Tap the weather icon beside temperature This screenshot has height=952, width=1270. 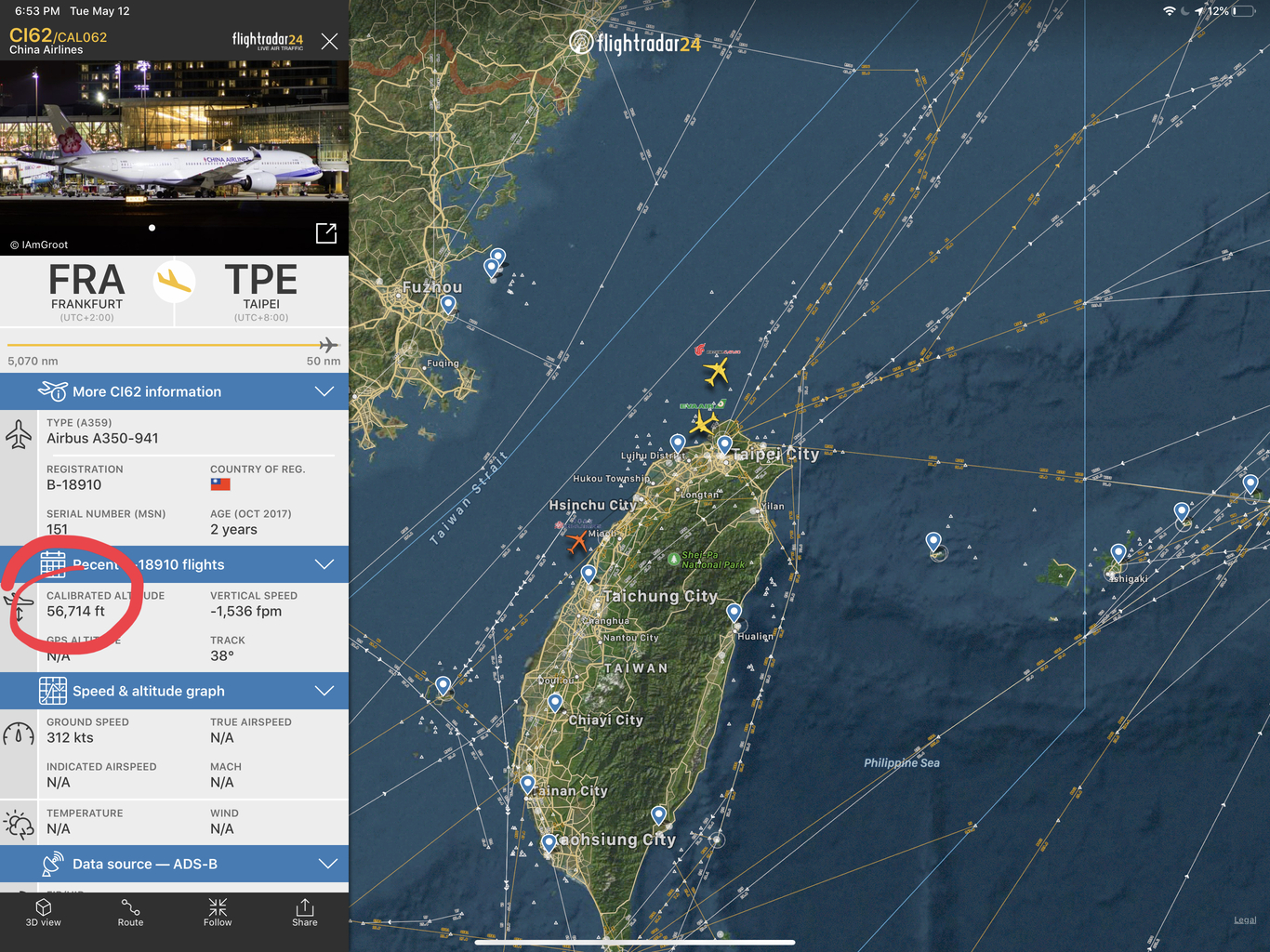coord(19,825)
